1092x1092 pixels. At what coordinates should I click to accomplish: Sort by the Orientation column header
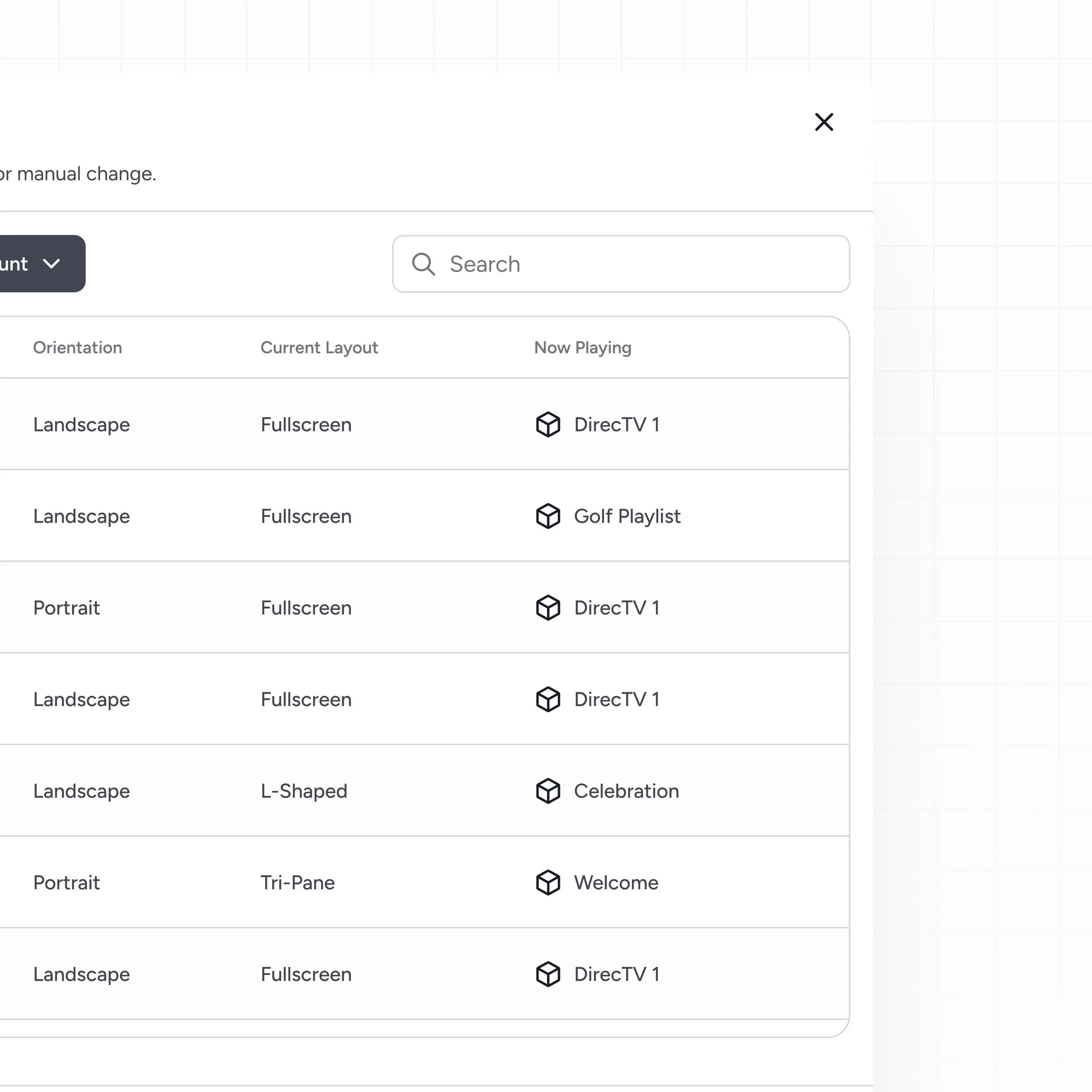[77, 348]
